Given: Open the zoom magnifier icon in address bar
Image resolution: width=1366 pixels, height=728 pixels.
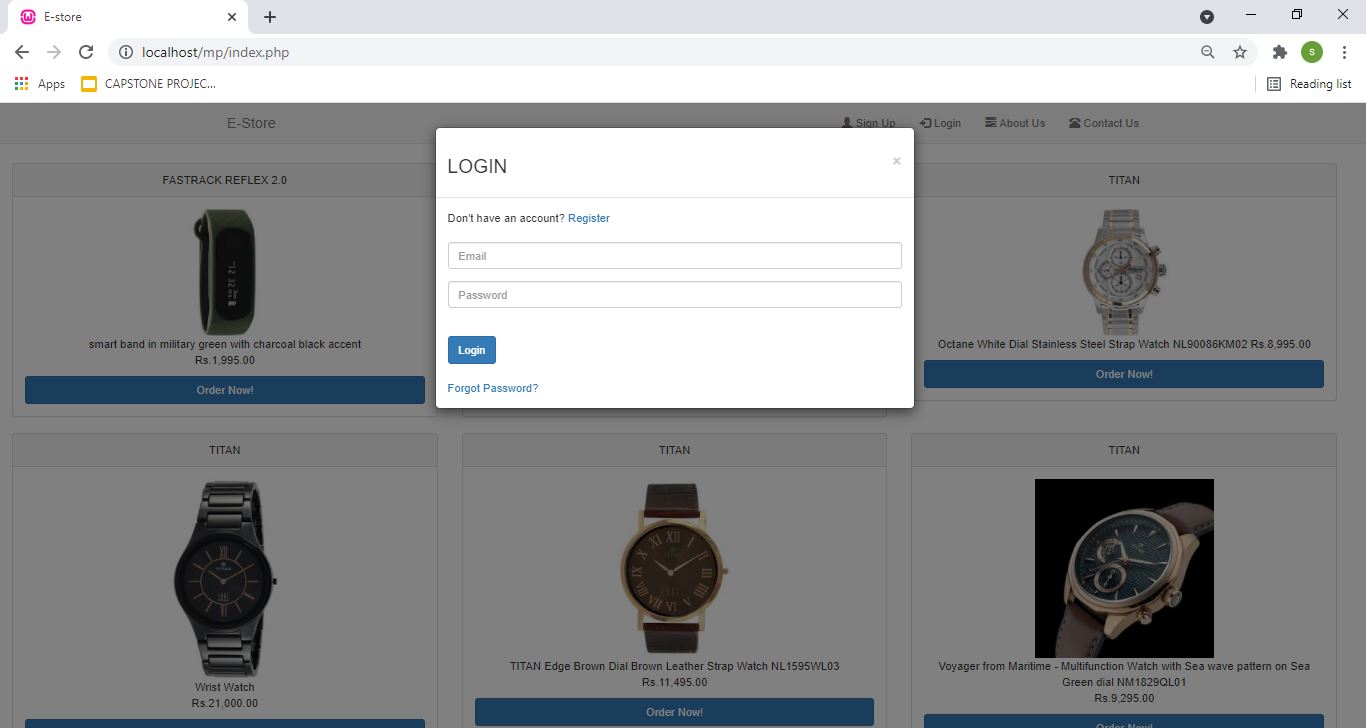Looking at the screenshot, I should pos(1208,52).
